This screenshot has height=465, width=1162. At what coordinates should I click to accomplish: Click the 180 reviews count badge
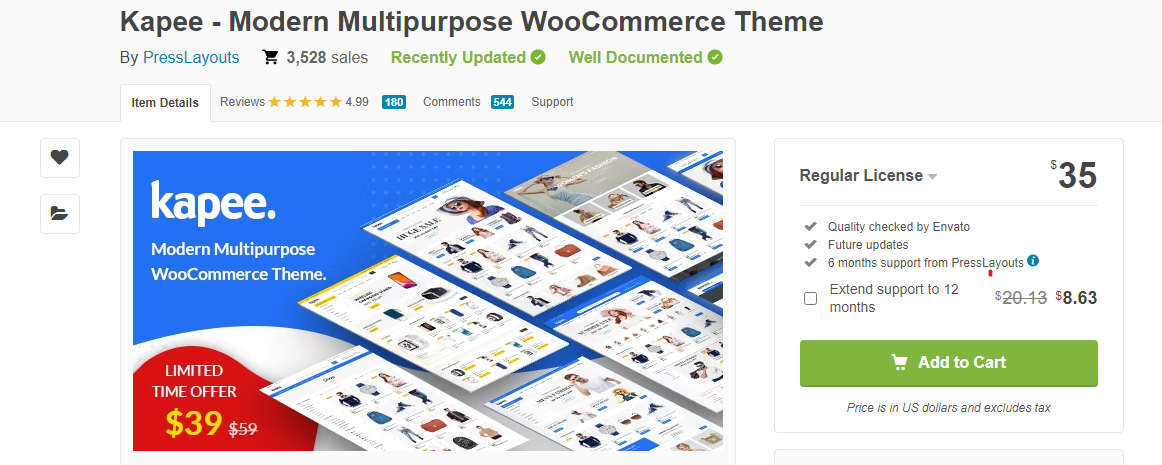pos(394,102)
